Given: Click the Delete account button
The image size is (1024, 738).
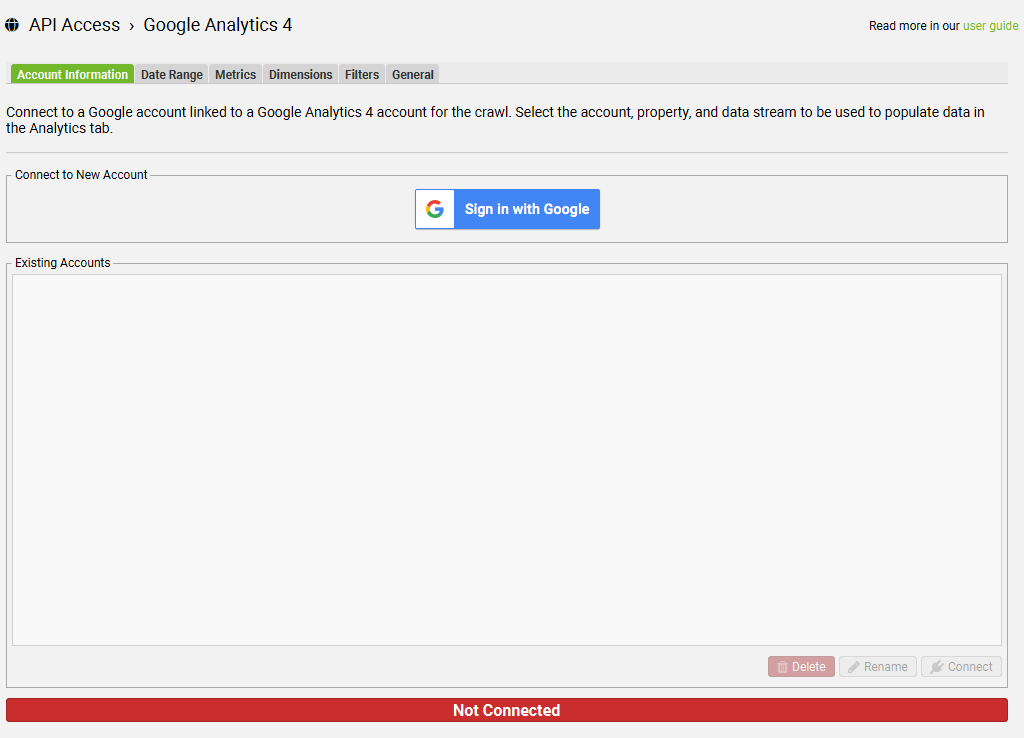Looking at the screenshot, I should tap(801, 666).
